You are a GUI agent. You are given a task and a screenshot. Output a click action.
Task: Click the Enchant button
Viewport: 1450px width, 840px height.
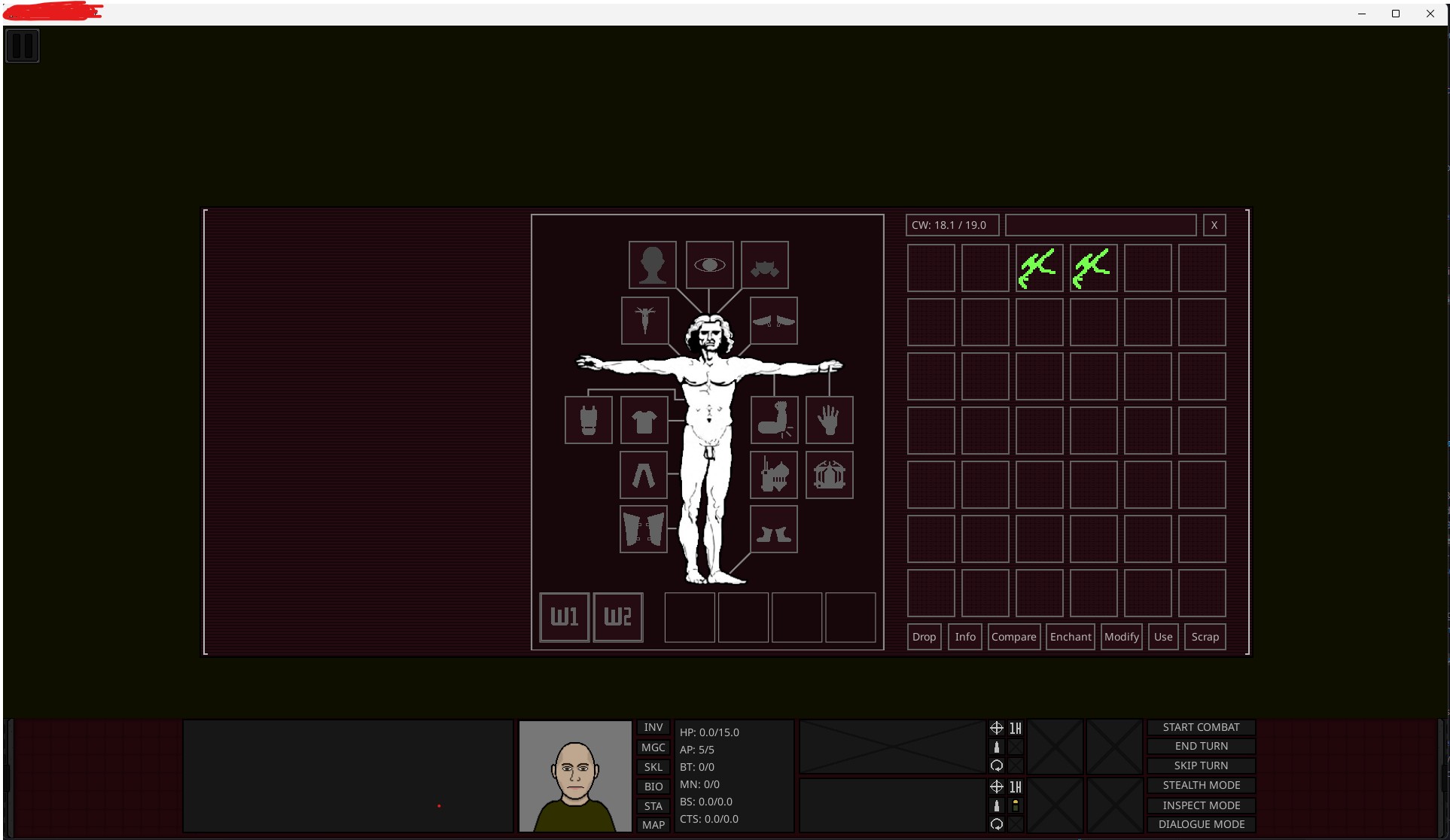tap(1070, 637)
